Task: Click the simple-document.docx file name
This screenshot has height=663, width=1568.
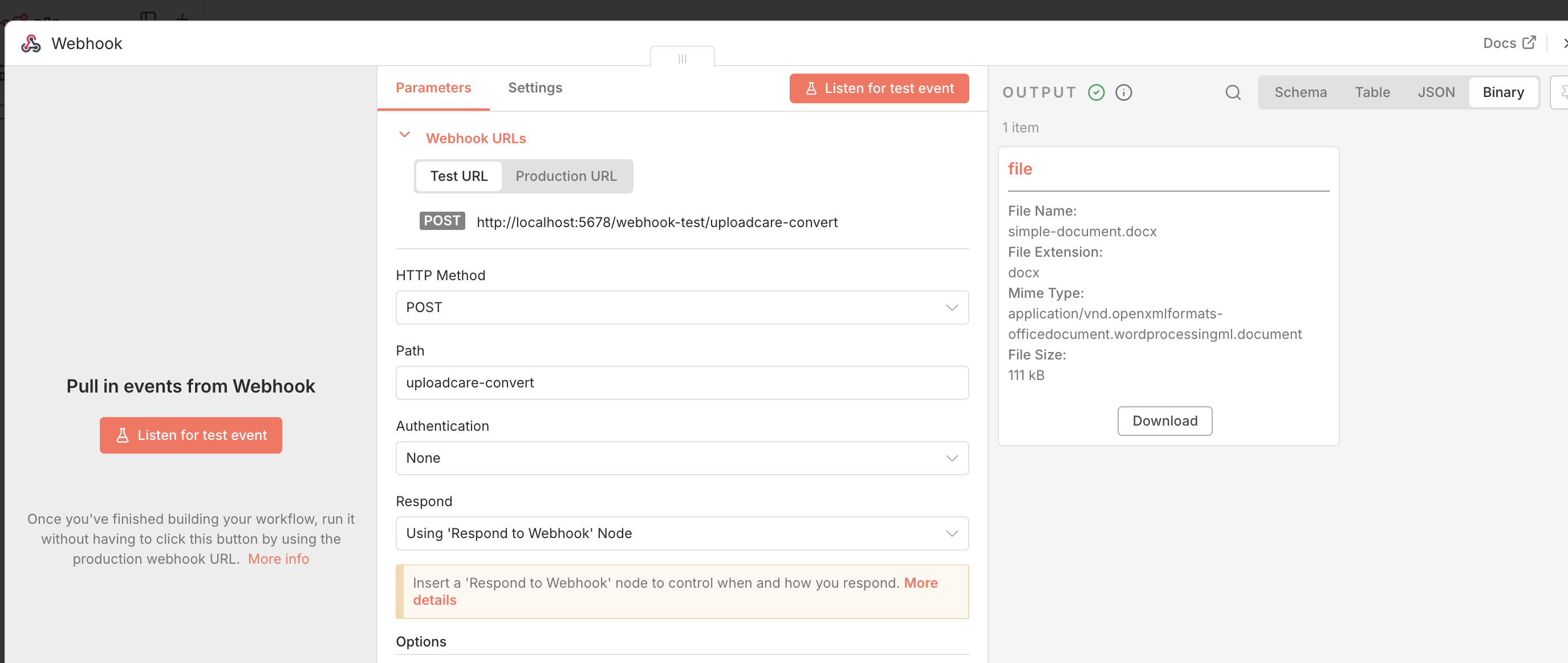Action: pyautogui.click(x=1082, y=232)
